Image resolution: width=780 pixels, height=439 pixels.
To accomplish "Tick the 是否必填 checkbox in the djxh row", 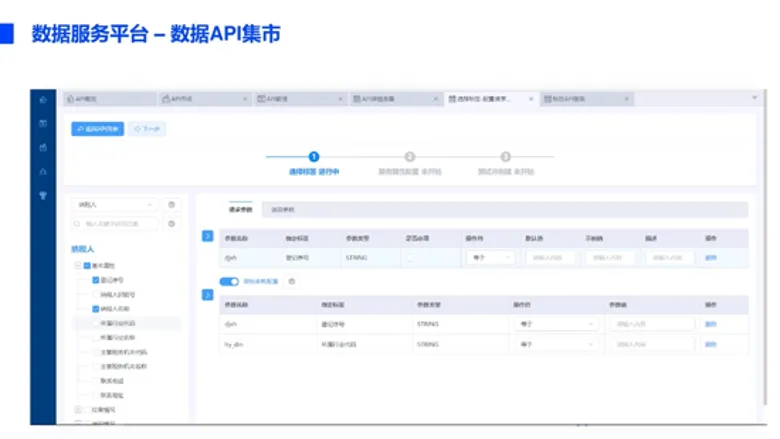I will (x=410, y=258).
